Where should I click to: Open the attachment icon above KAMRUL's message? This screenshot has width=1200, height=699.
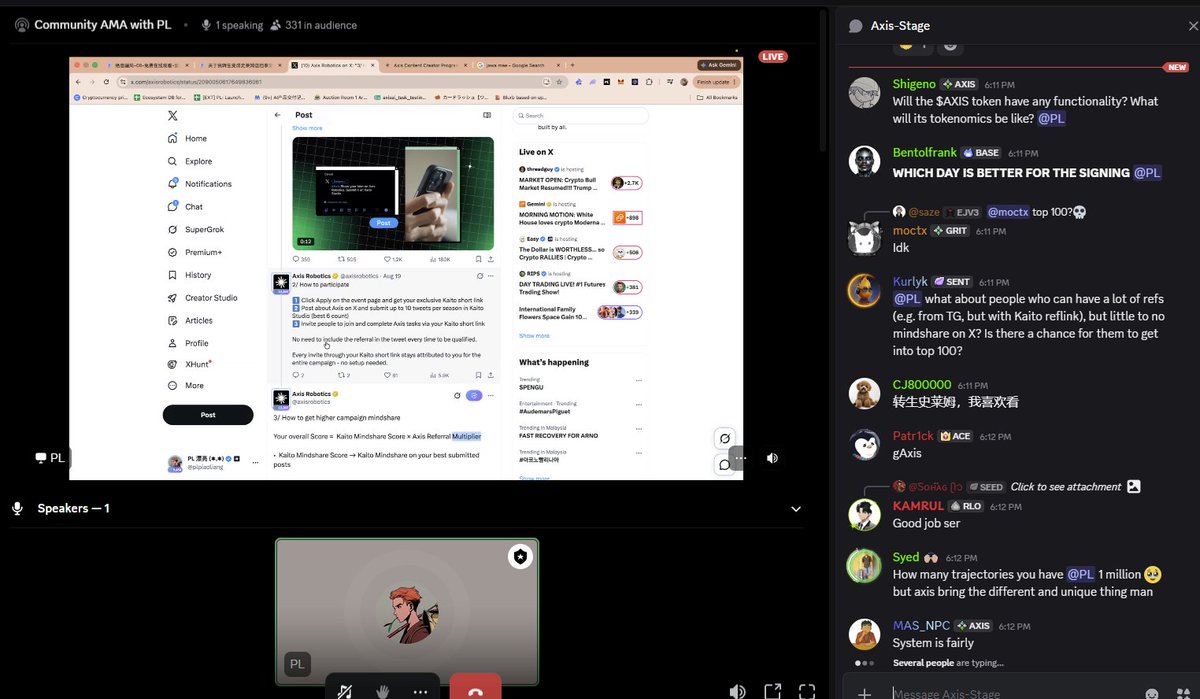tap(1133, 486)
